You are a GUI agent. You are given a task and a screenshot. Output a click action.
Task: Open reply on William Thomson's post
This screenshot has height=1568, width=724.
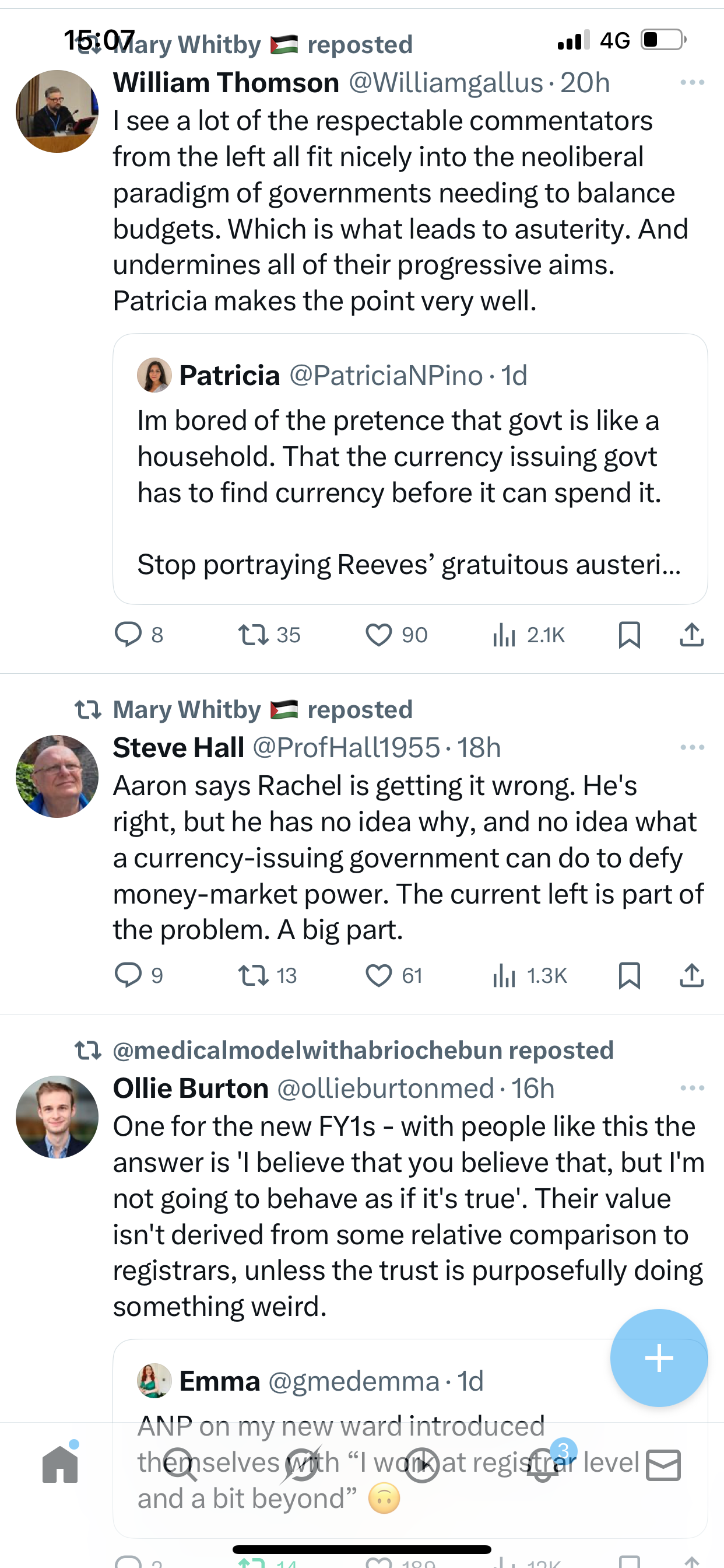click(128, 635)
